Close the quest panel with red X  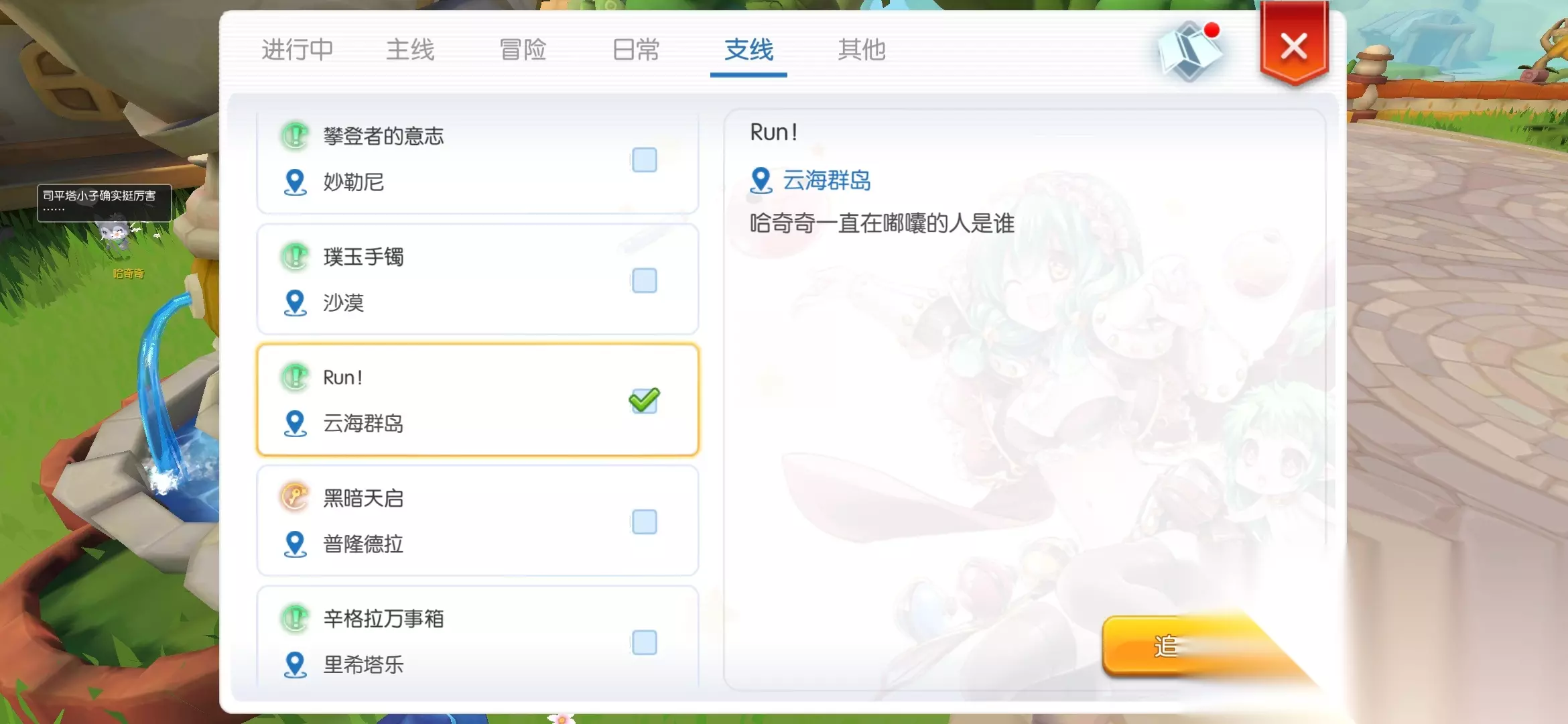click(x=1294, y=46)
